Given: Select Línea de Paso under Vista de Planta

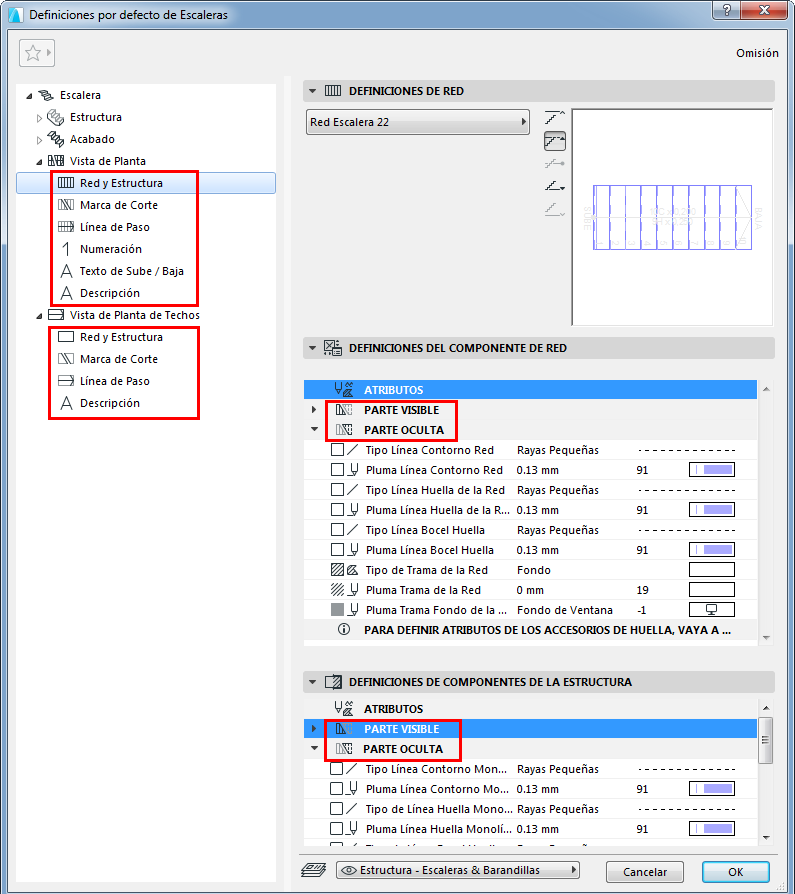Looking at the screenshot, I should point(115,227).
